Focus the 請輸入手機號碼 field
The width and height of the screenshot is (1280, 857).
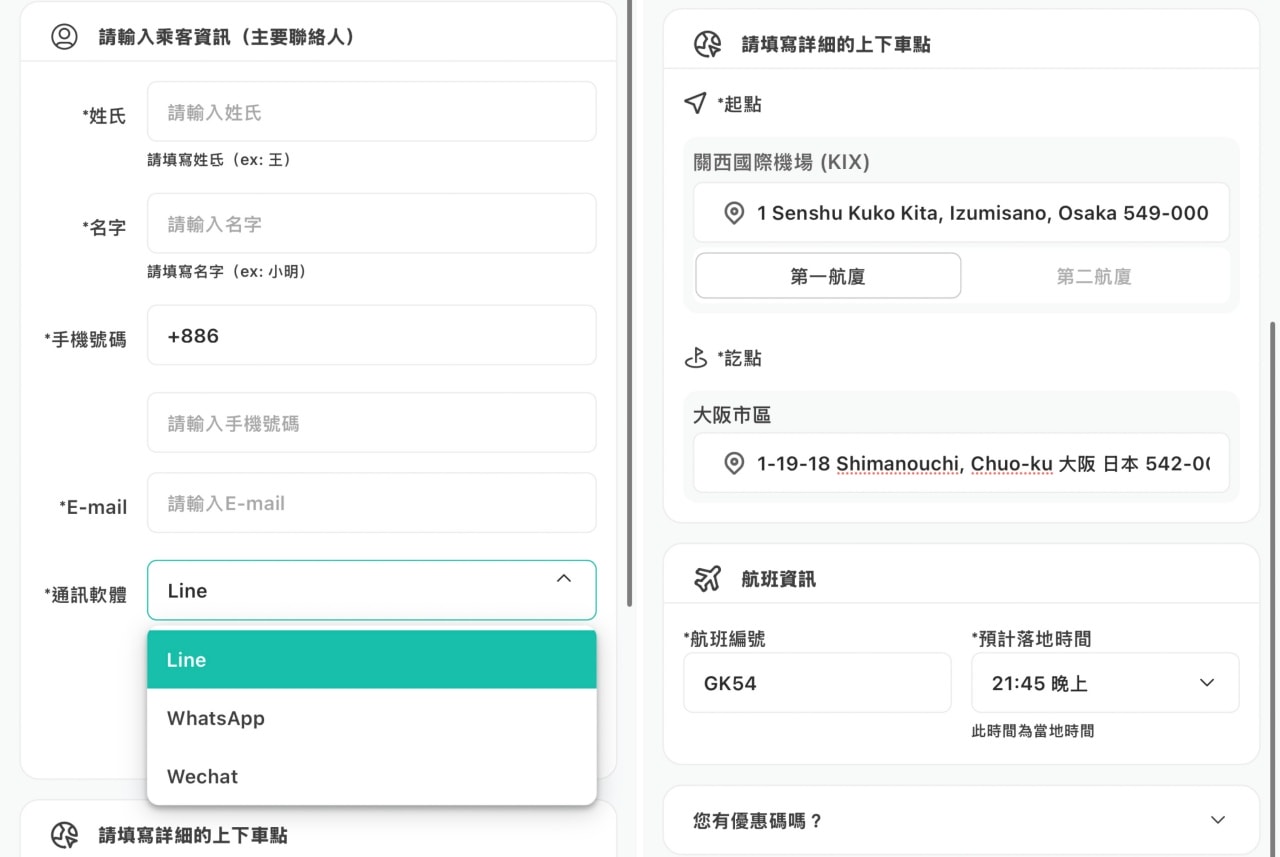point(371,422)
